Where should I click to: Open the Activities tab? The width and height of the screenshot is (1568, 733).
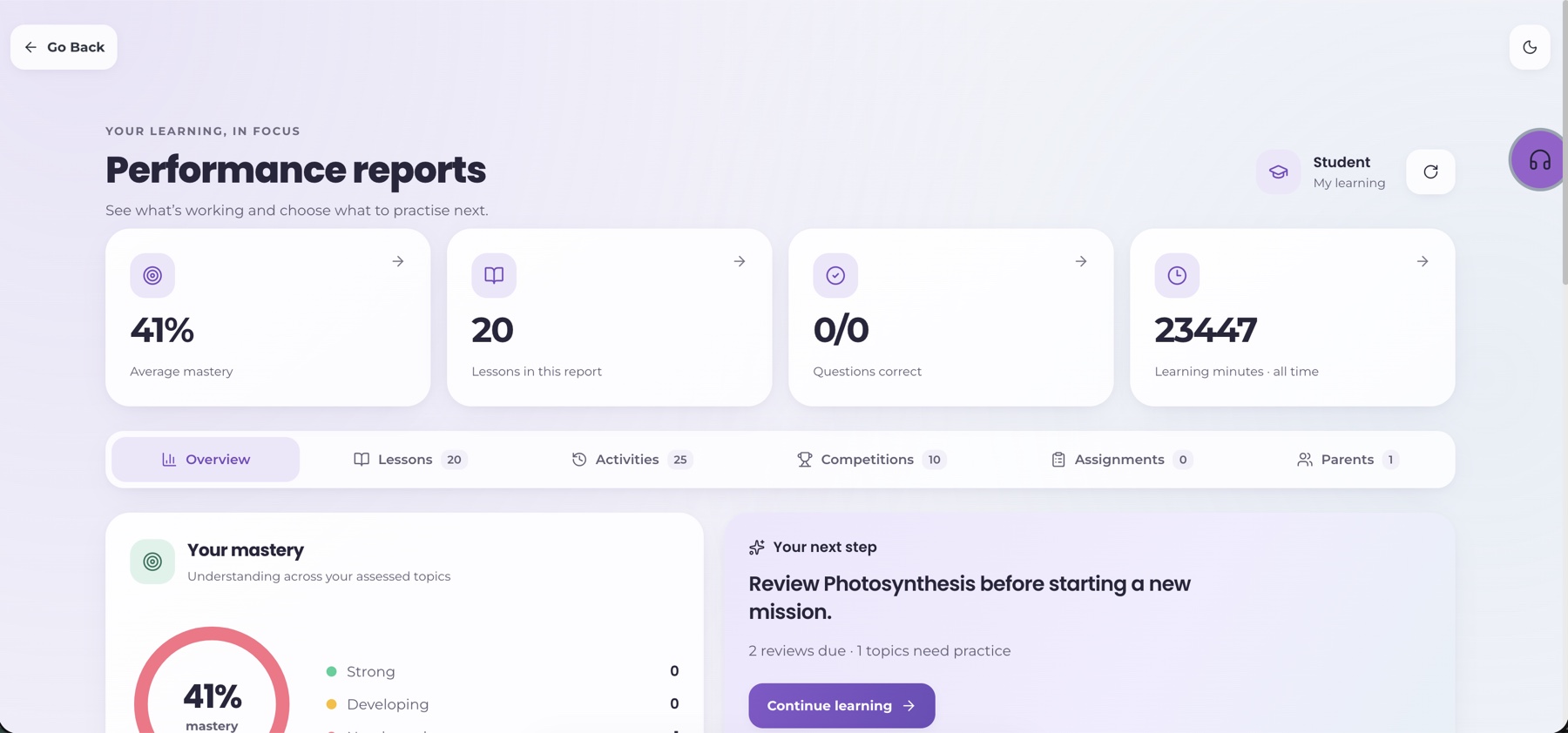[632, 460]
